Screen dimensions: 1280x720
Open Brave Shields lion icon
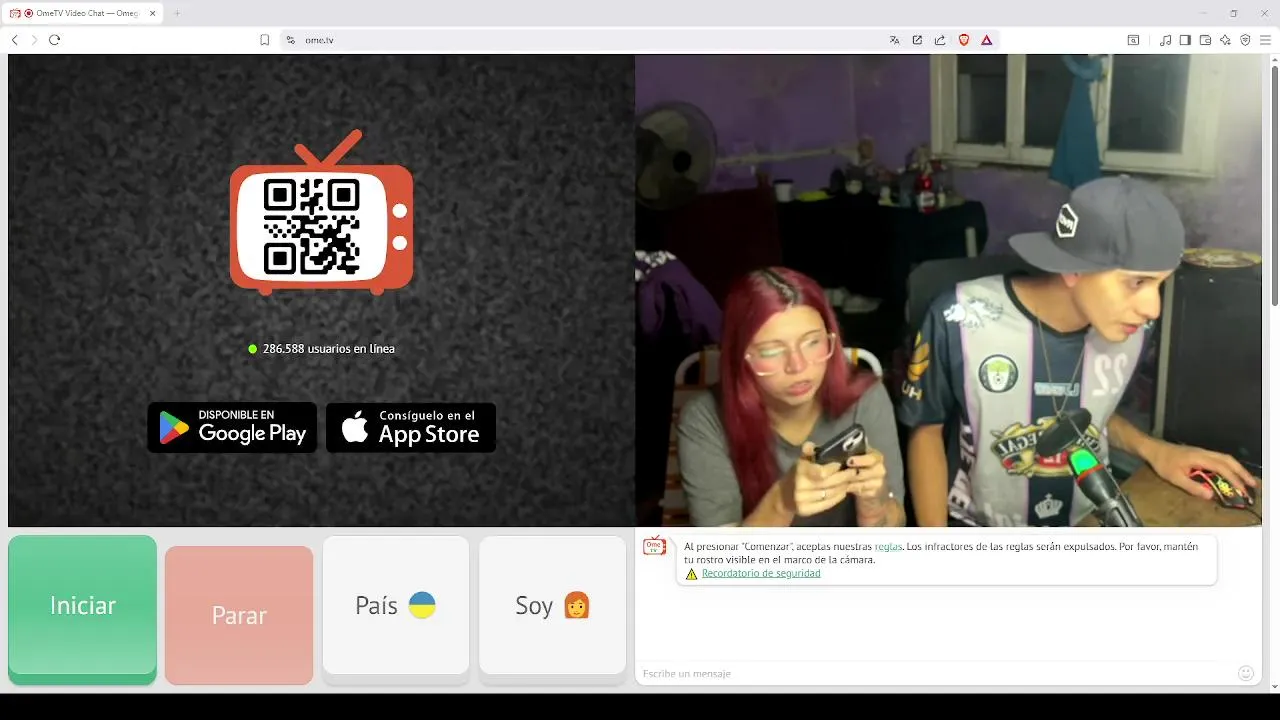point(964,40)
